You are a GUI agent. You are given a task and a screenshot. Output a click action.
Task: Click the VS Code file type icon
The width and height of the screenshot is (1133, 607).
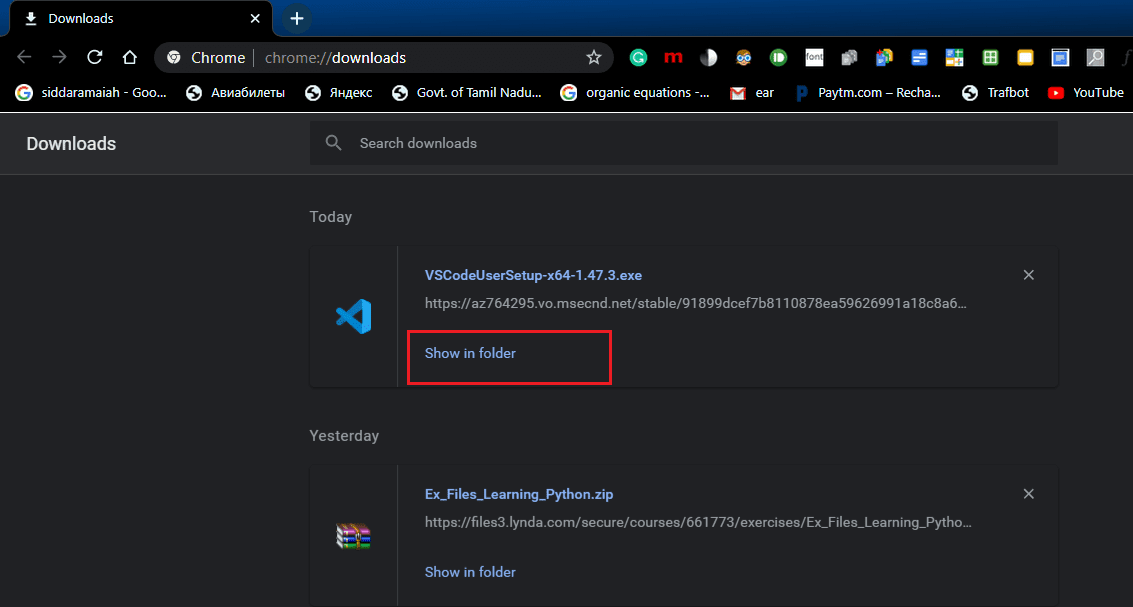click(352, 316)
